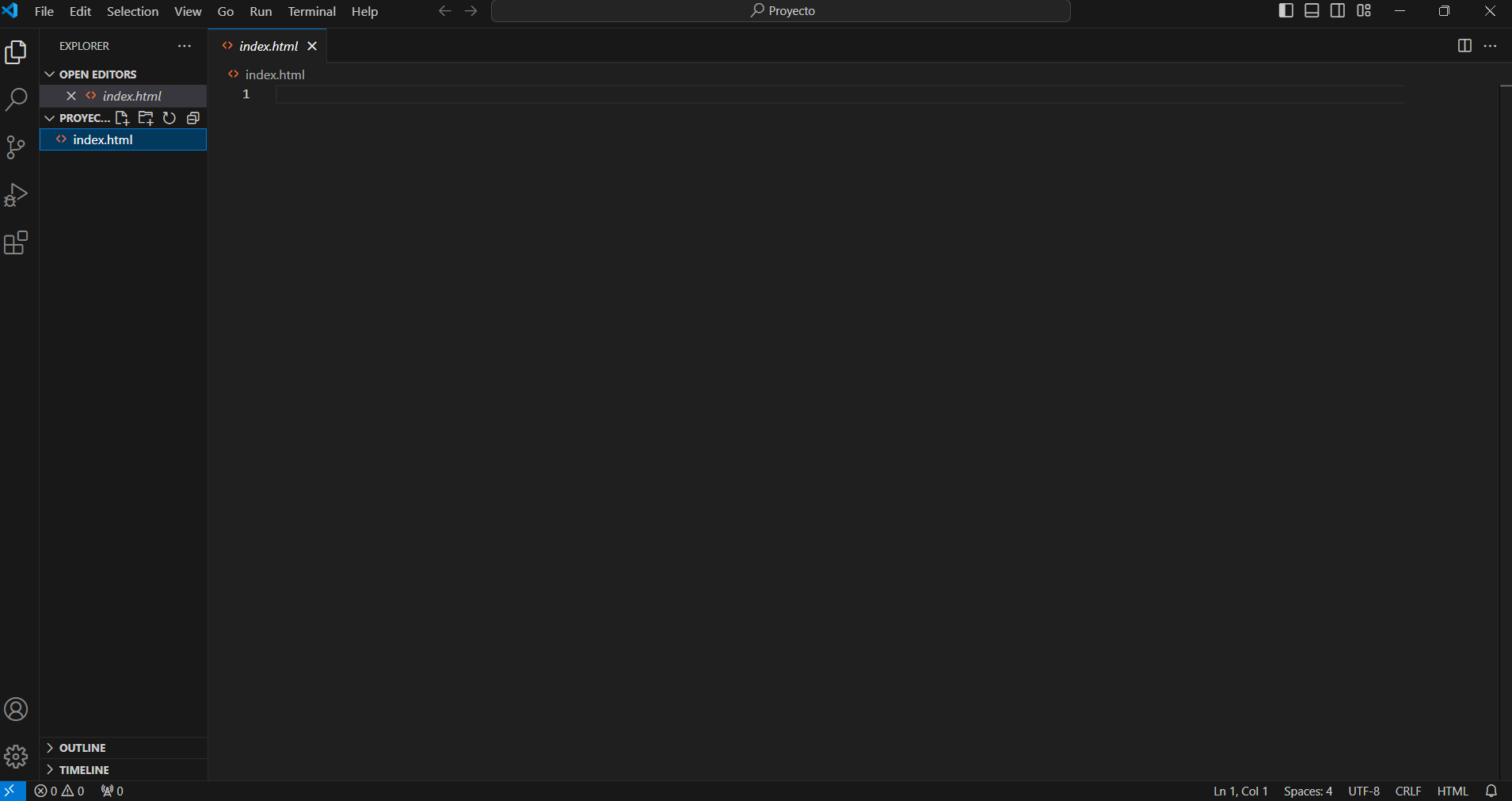Open the Search view in activity bar
The height and width of the screenshot is (801, 1512).
(x=16, y=100)
